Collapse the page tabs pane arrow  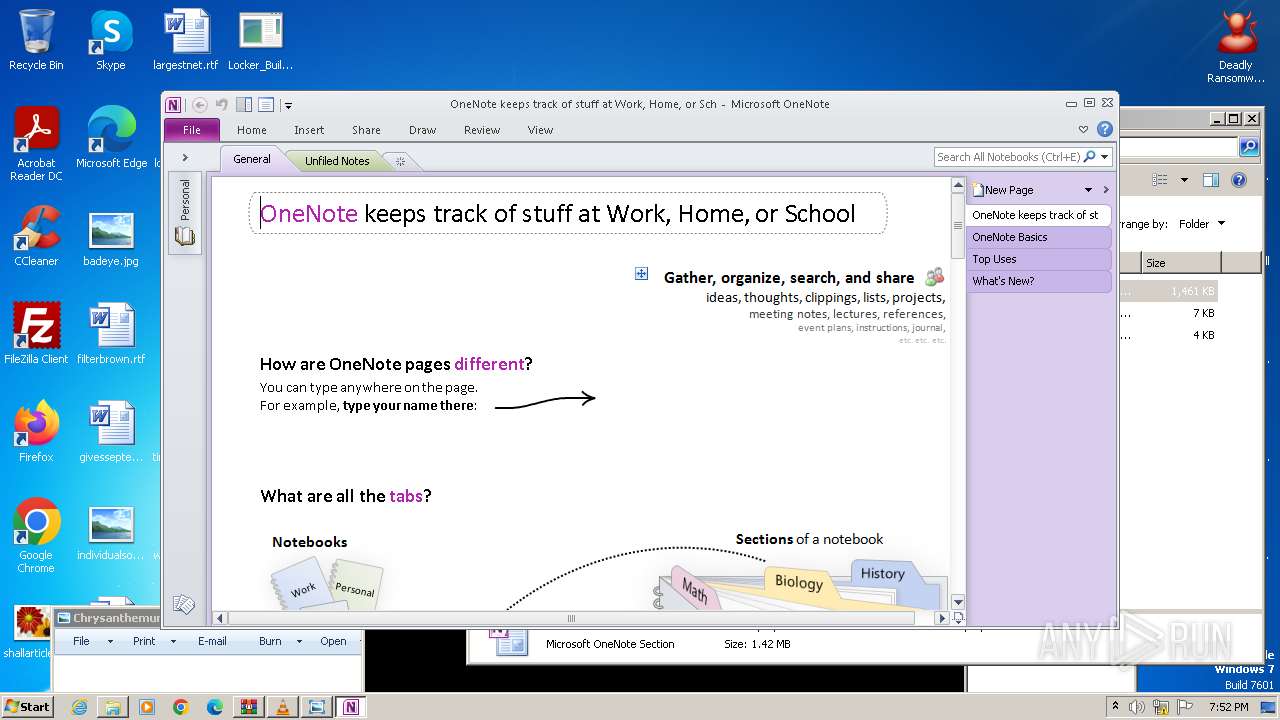point(1106,190)
